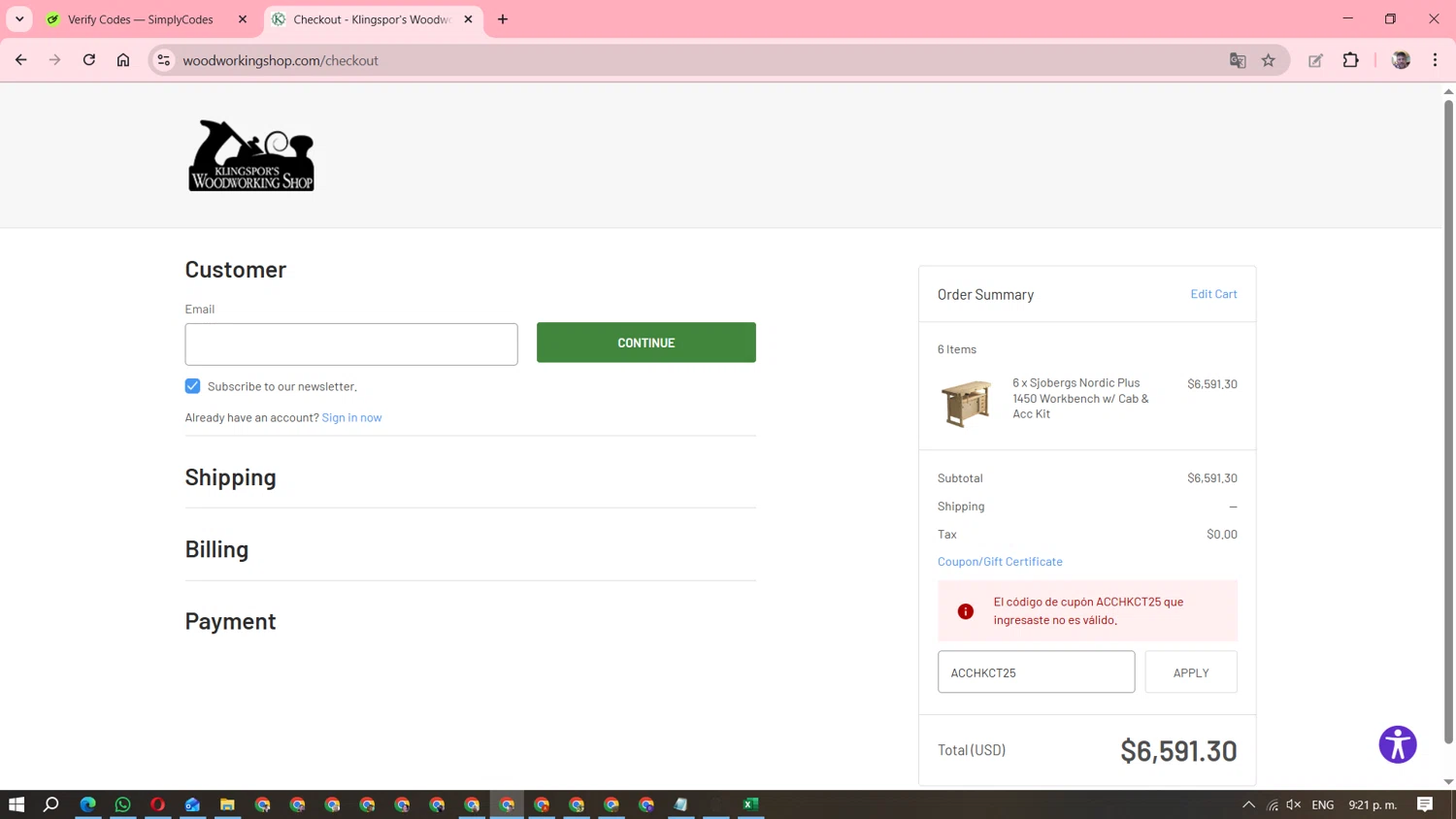Viewport: 1456px width, 819px height.
Task: Launch Microsoft Edge from the taskbar
Action: pos(88,804)
